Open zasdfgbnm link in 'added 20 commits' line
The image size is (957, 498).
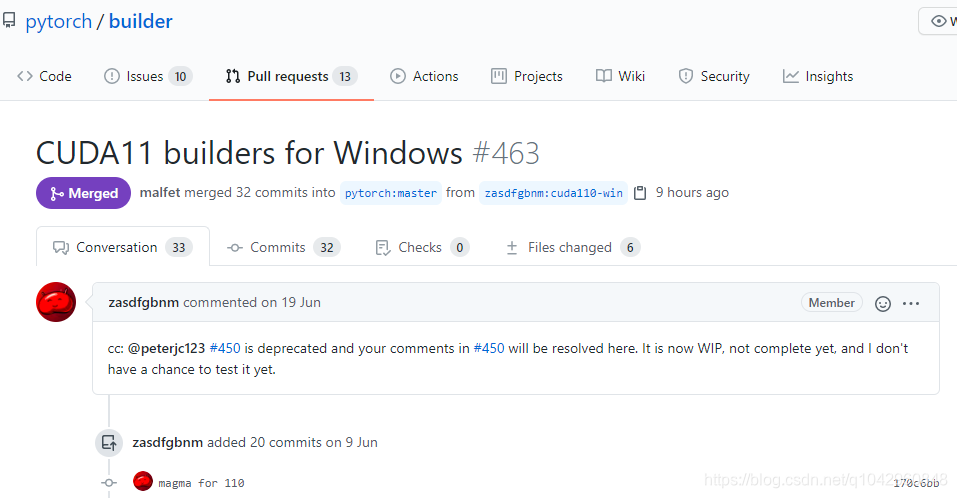168,442
